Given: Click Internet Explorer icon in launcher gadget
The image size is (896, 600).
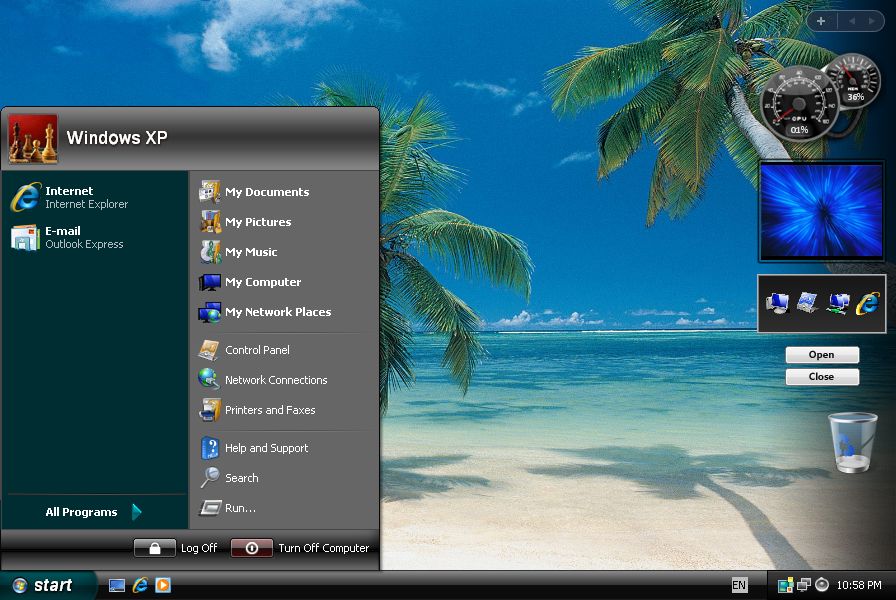Looking at the screenshot, I should 867,303.
